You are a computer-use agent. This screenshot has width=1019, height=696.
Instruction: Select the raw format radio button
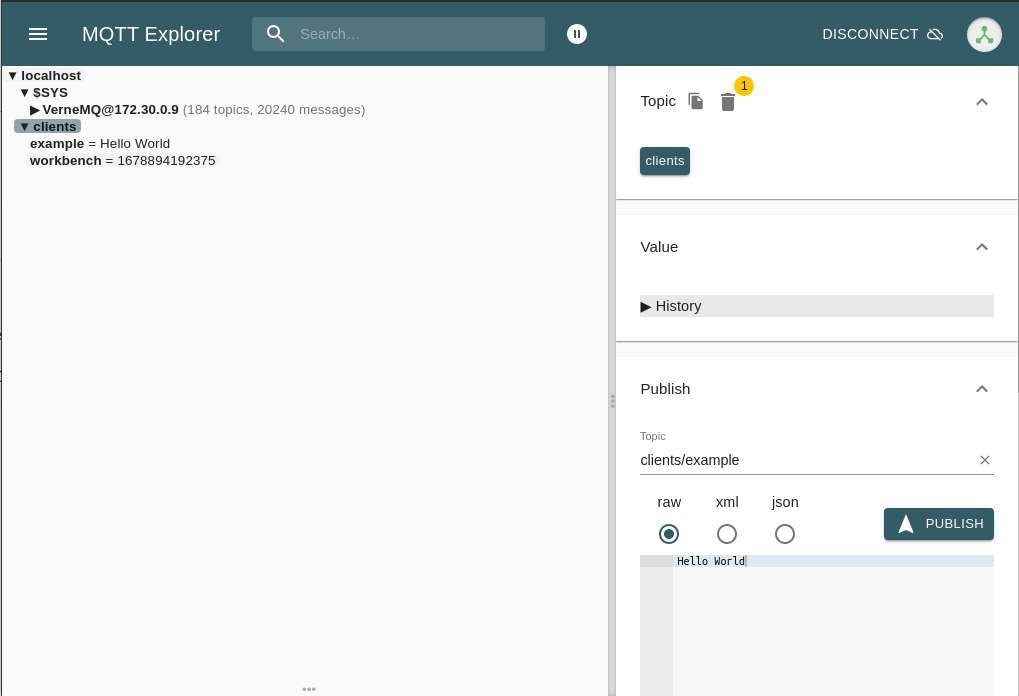tap(669, 534)
